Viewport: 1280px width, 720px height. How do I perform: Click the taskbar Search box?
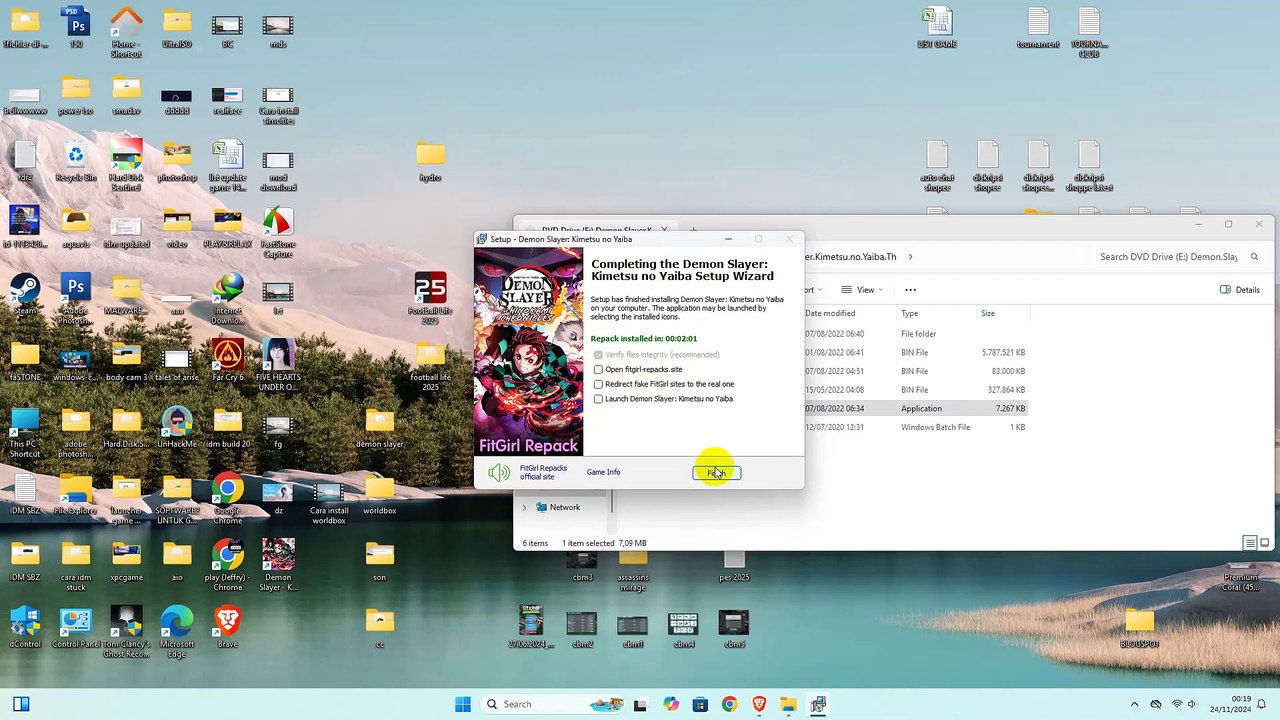[555, 704]
